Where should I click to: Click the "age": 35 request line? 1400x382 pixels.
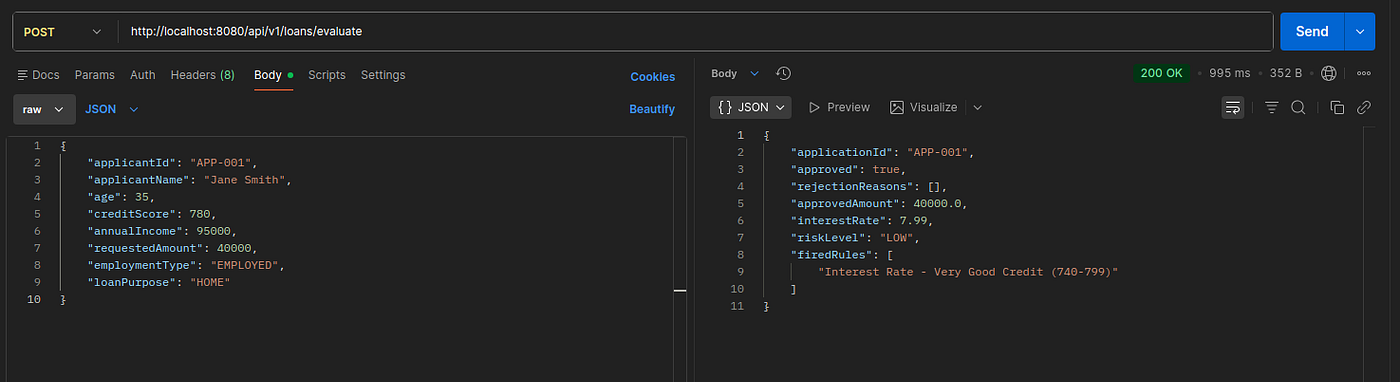click(121, 196)
